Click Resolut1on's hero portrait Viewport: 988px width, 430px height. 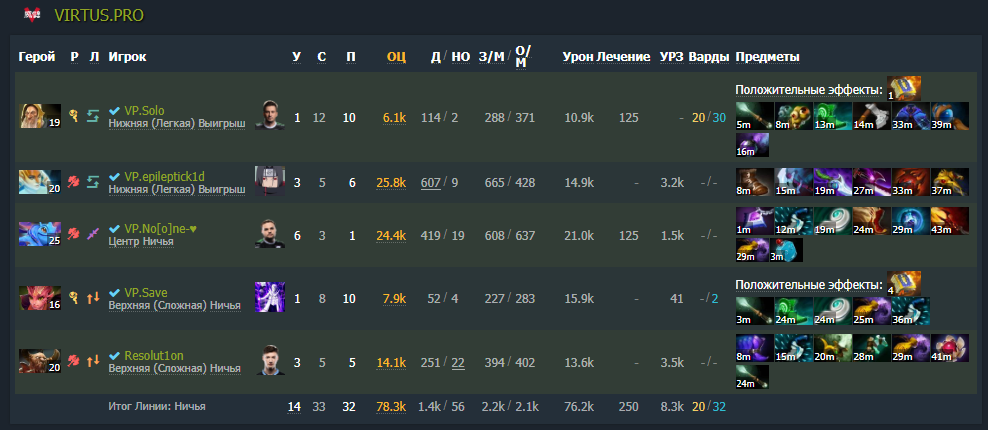click(x=40, y=362)
